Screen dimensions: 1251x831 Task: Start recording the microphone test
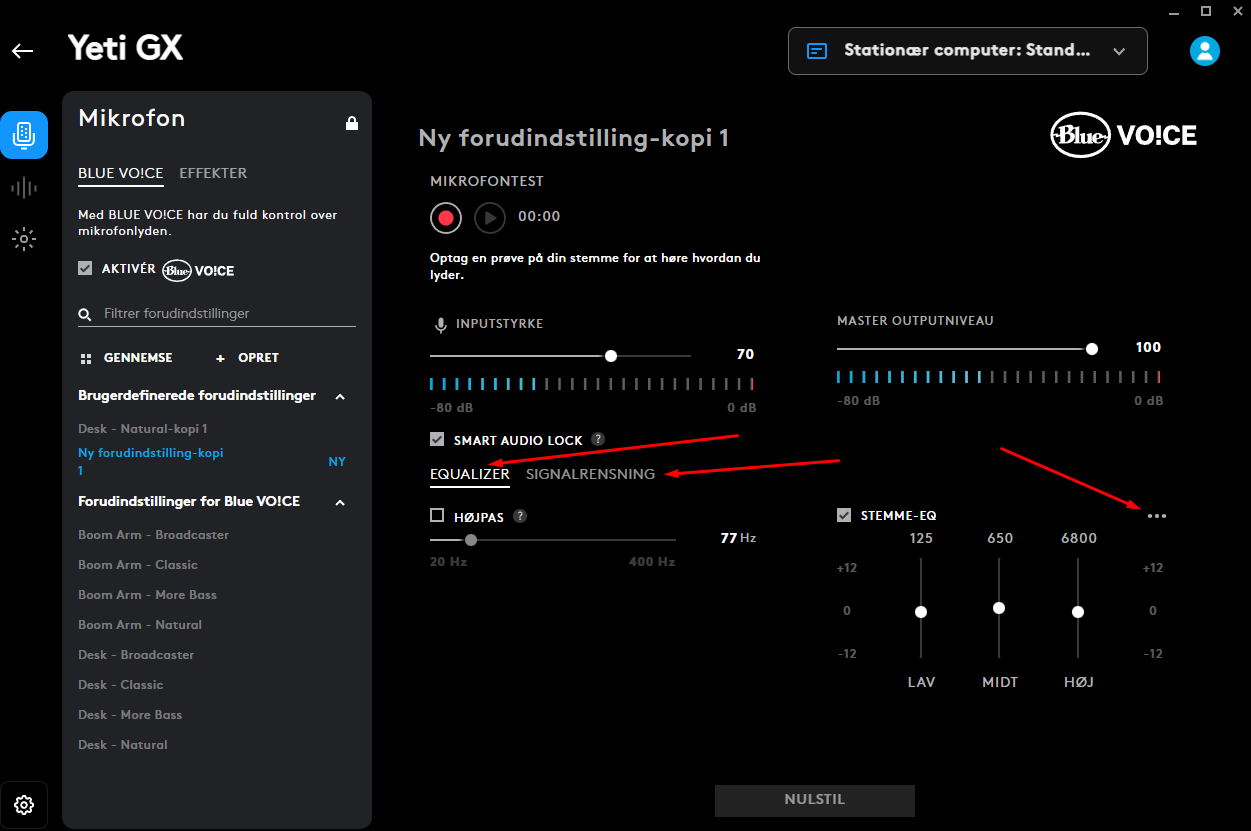point(446,217)
